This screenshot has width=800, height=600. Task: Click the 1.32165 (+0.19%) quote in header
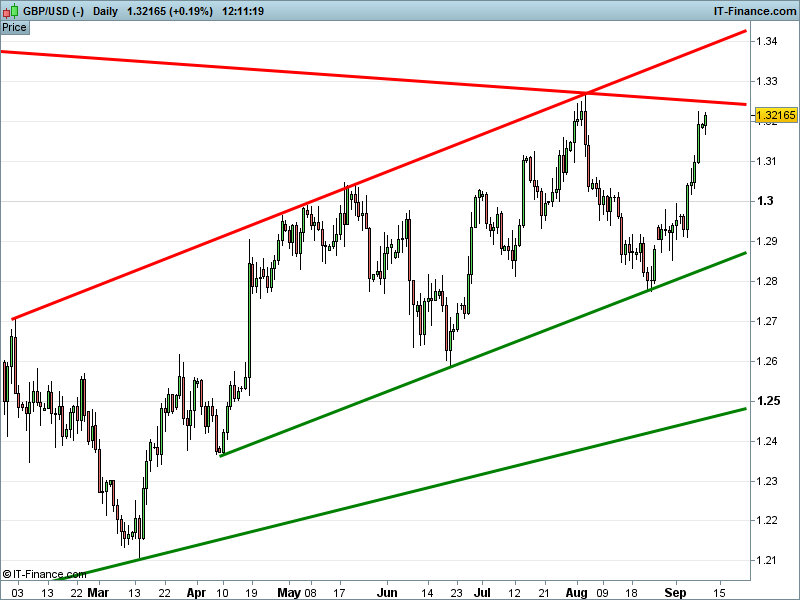[170, 11]
